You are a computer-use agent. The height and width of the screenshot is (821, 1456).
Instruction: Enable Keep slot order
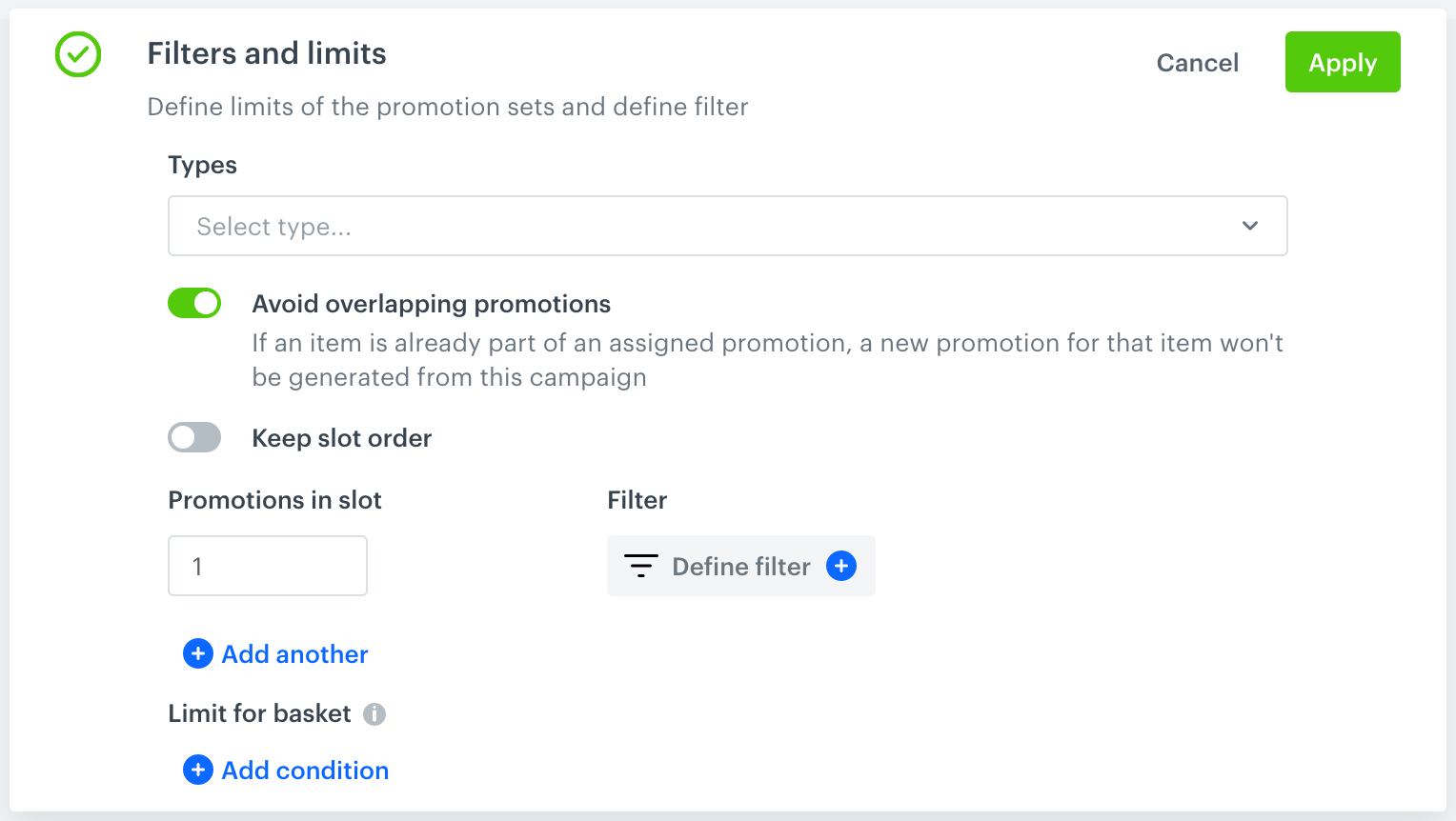[194, 437]
